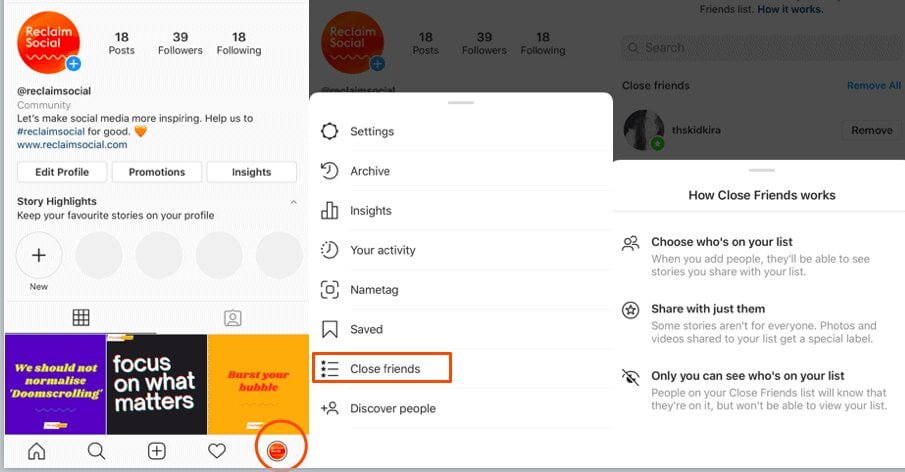Click the Remove All link
The width and height of the screenshot is (905, 472).
pyautogui.click(x=873, y=86)
